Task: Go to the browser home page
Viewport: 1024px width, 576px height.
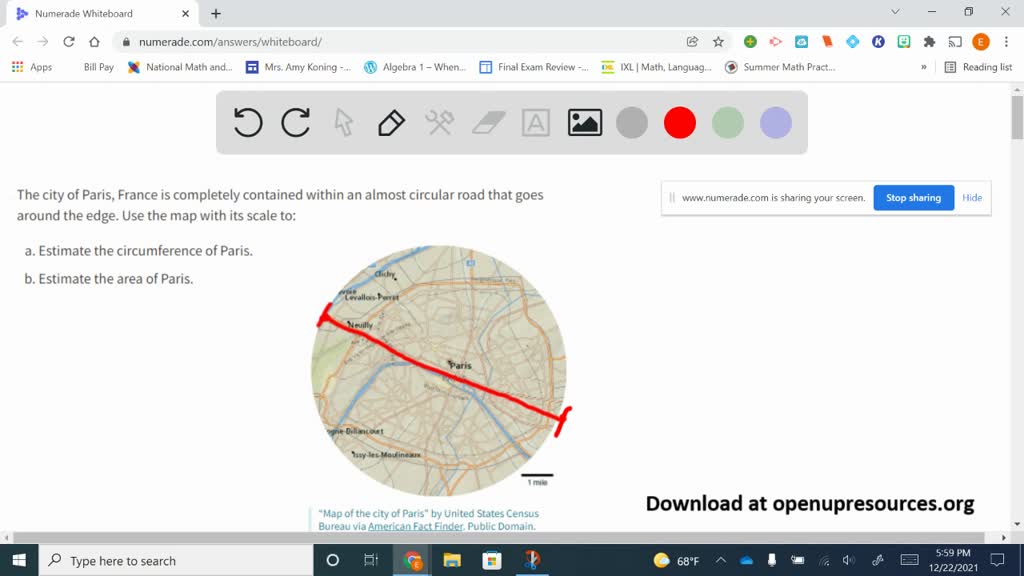Action: (x=95, y=42)
